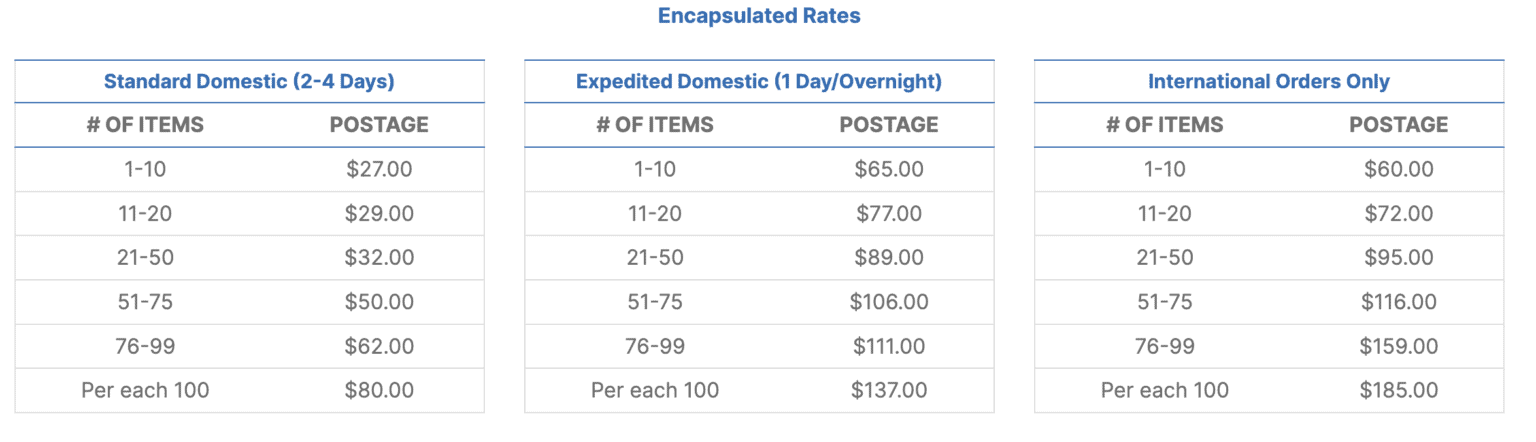Image resolution: width=1536 pixels, height=442 pixels.
Task: Click the $77.00 Expedited postage
Action: [x=889, y=214]
